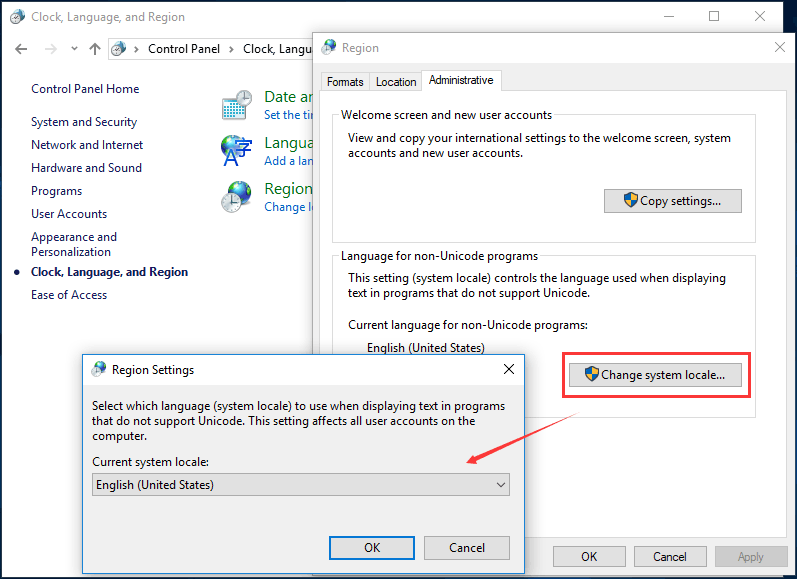
Task: Cancel the Region Settings dialog
Action: pyautogui.click(x=466, y=547)
